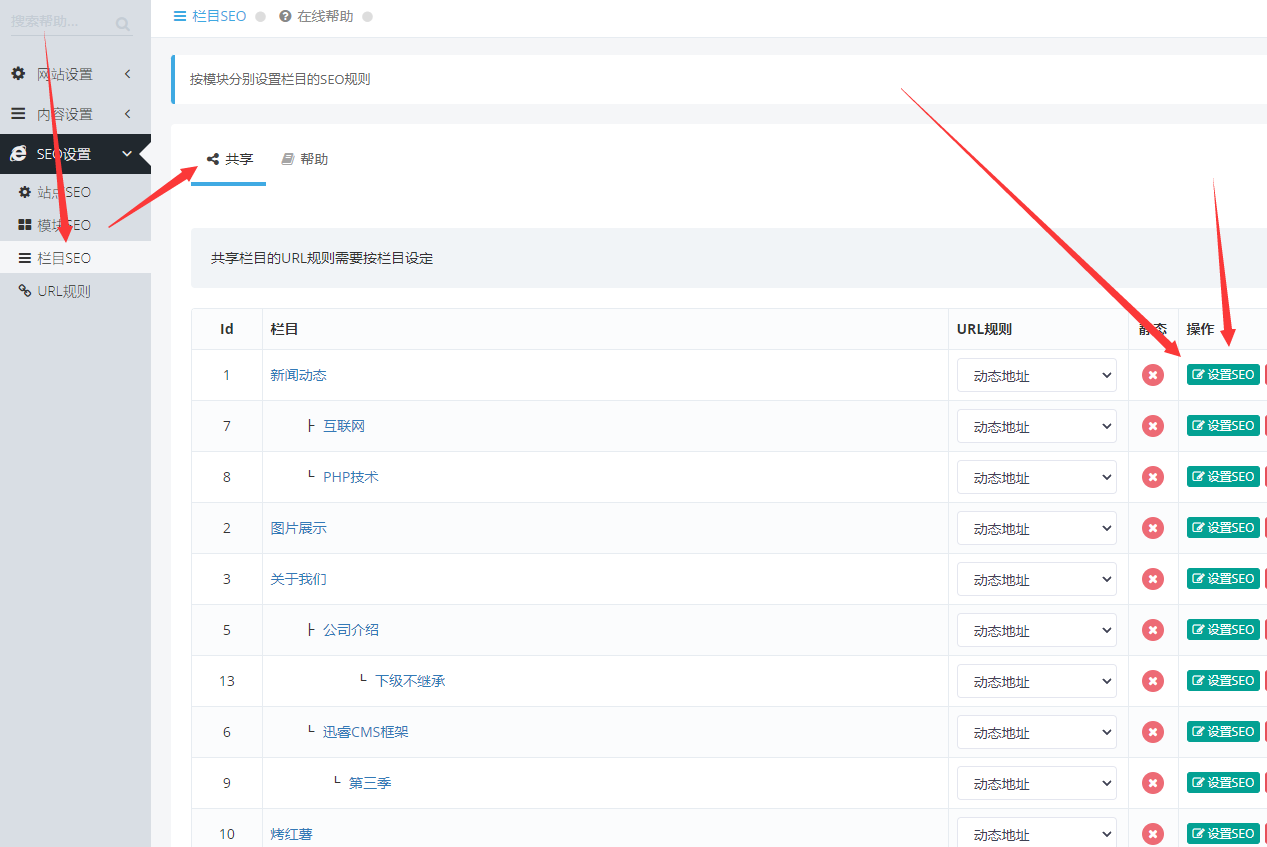This screenshot has height=847, width=1267.
Task: Open URL规则 dropdown for 迅睿CMS框架
Action: tap(1037, 733)
